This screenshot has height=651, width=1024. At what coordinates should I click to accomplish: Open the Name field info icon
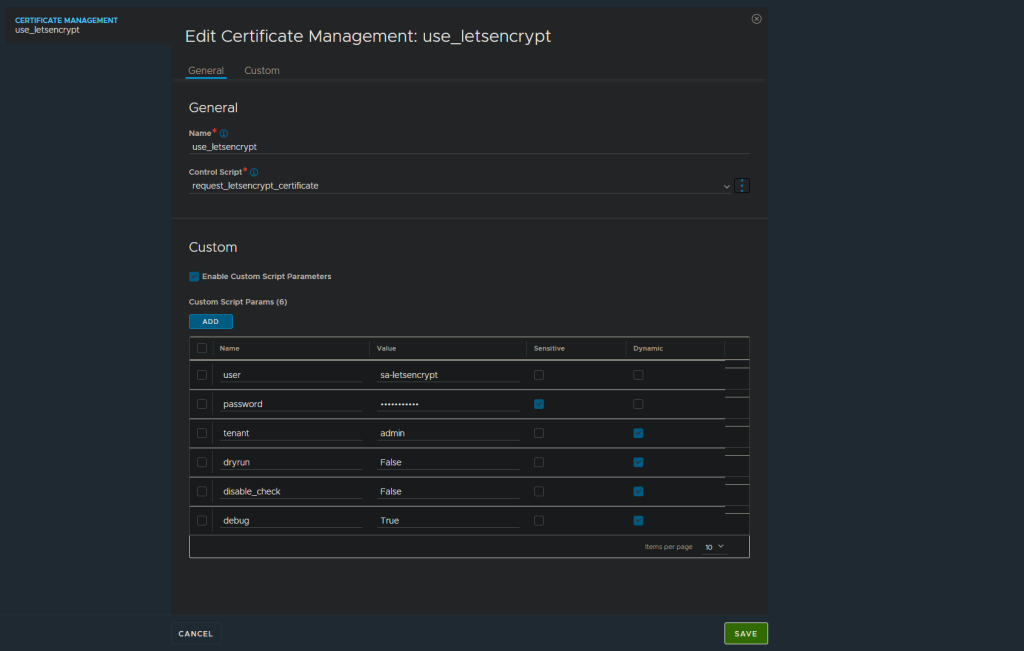tap(223, 133)
